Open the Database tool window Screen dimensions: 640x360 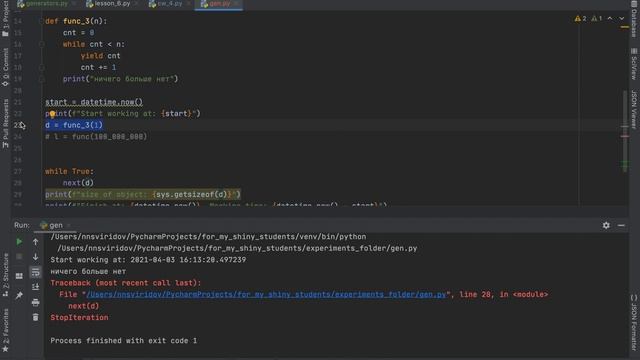point(634,18)
